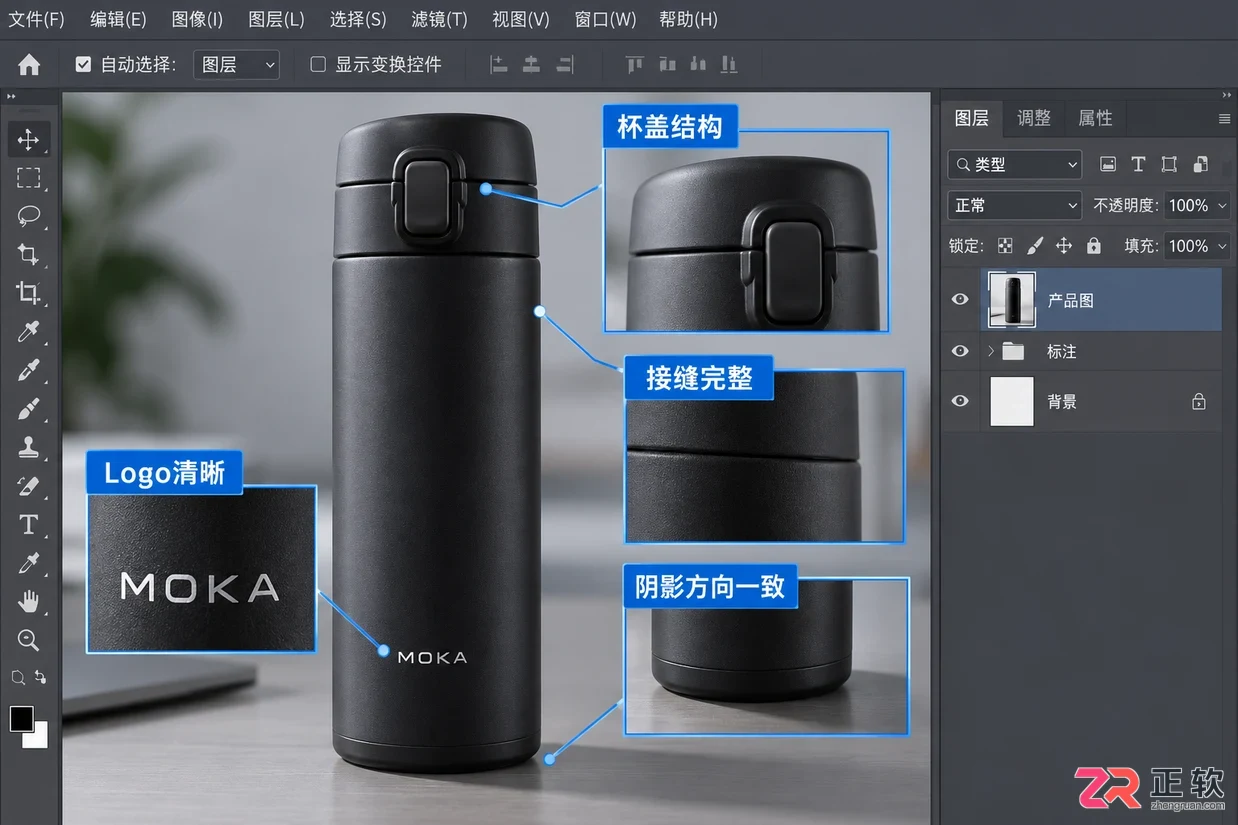1238x825 pixels.
Task: Open the 类型 layer filter dropdown
Action: point(1014,164)
